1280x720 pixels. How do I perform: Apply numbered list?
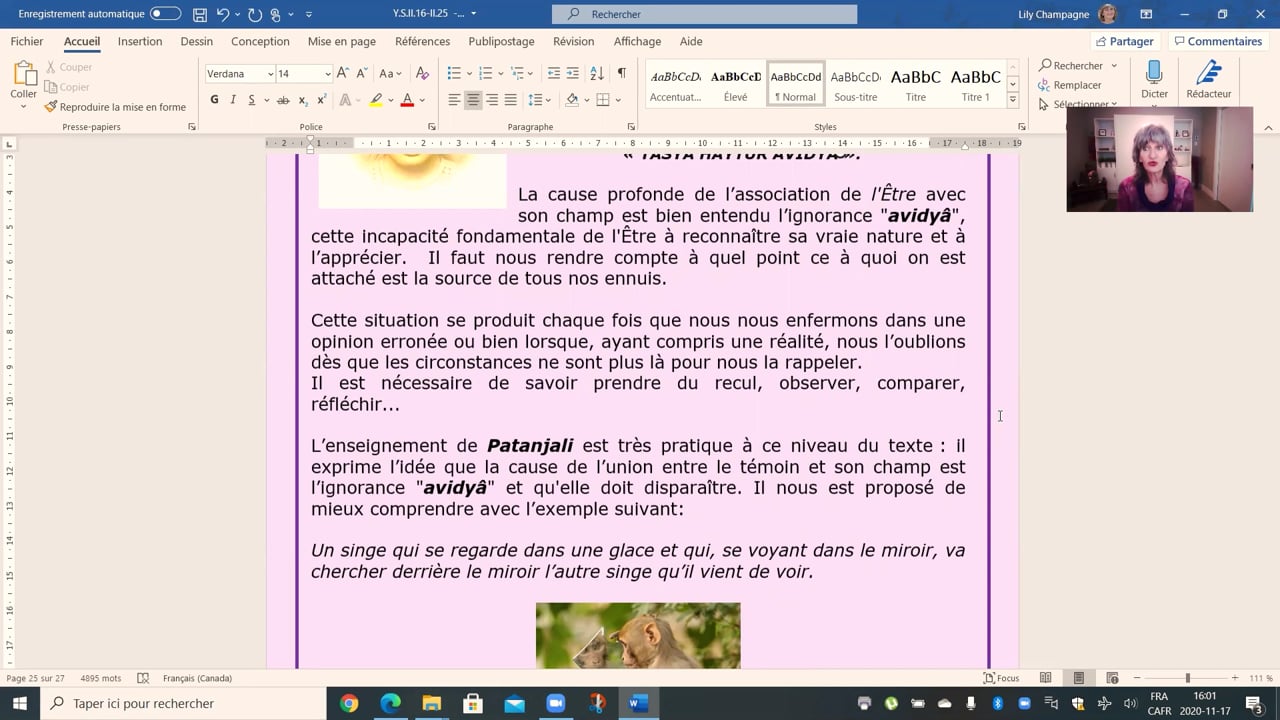click(x=485, y=73)
